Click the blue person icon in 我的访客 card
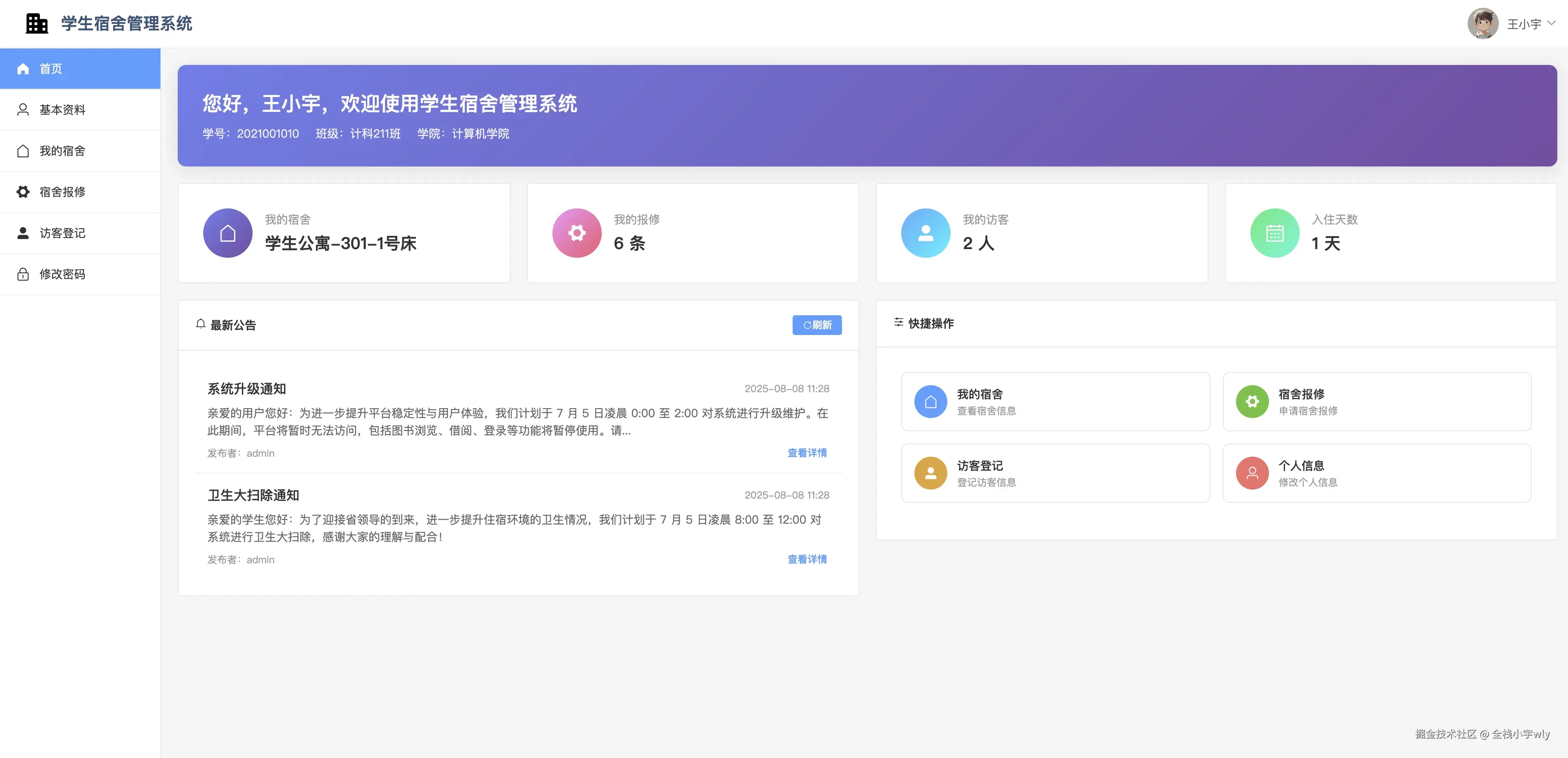The image size is (1568, 758). [x=925, y=233]
